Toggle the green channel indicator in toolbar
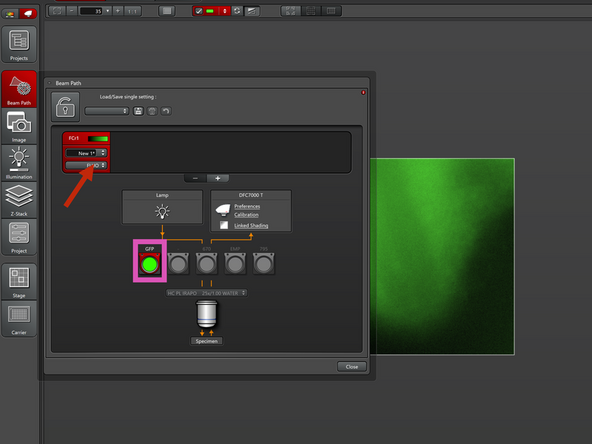 (x=210, y=11)
